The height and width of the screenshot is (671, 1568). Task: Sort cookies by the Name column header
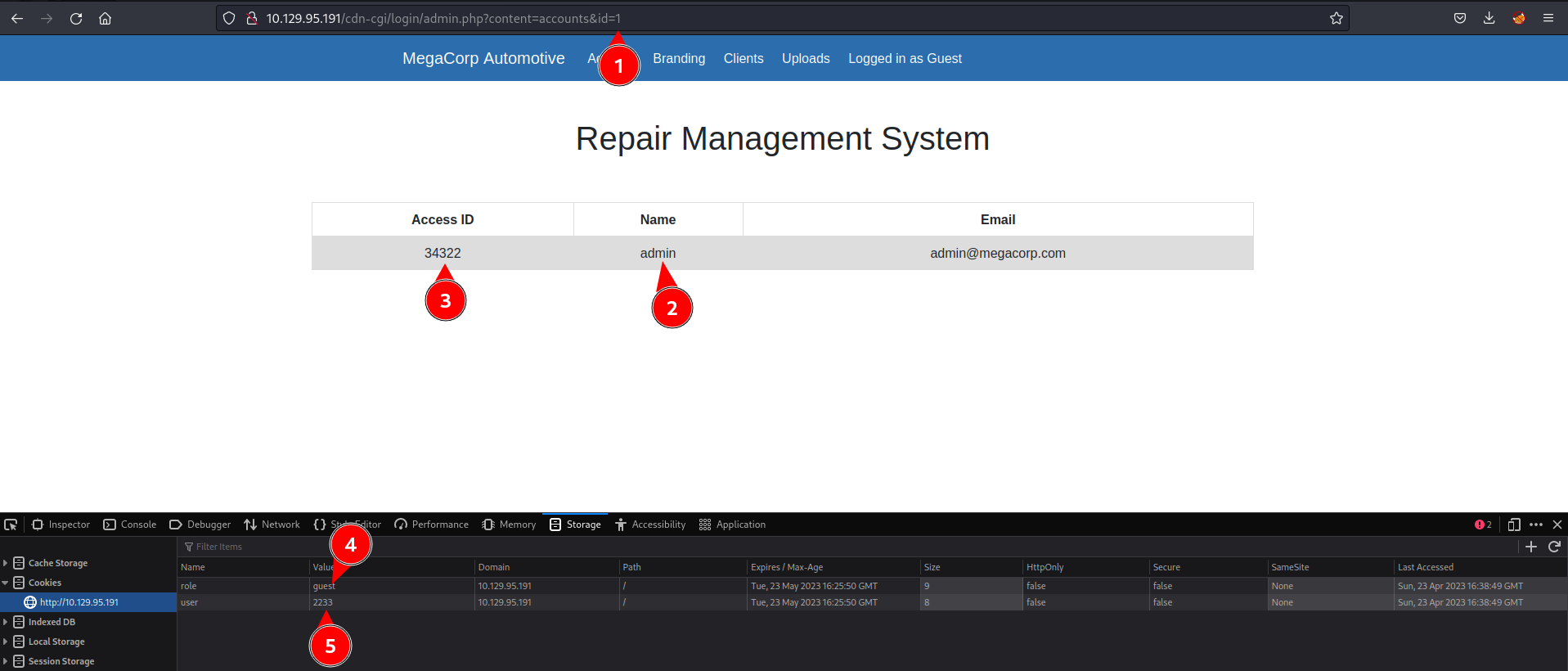pyautogui.click(x=243, y=567)
